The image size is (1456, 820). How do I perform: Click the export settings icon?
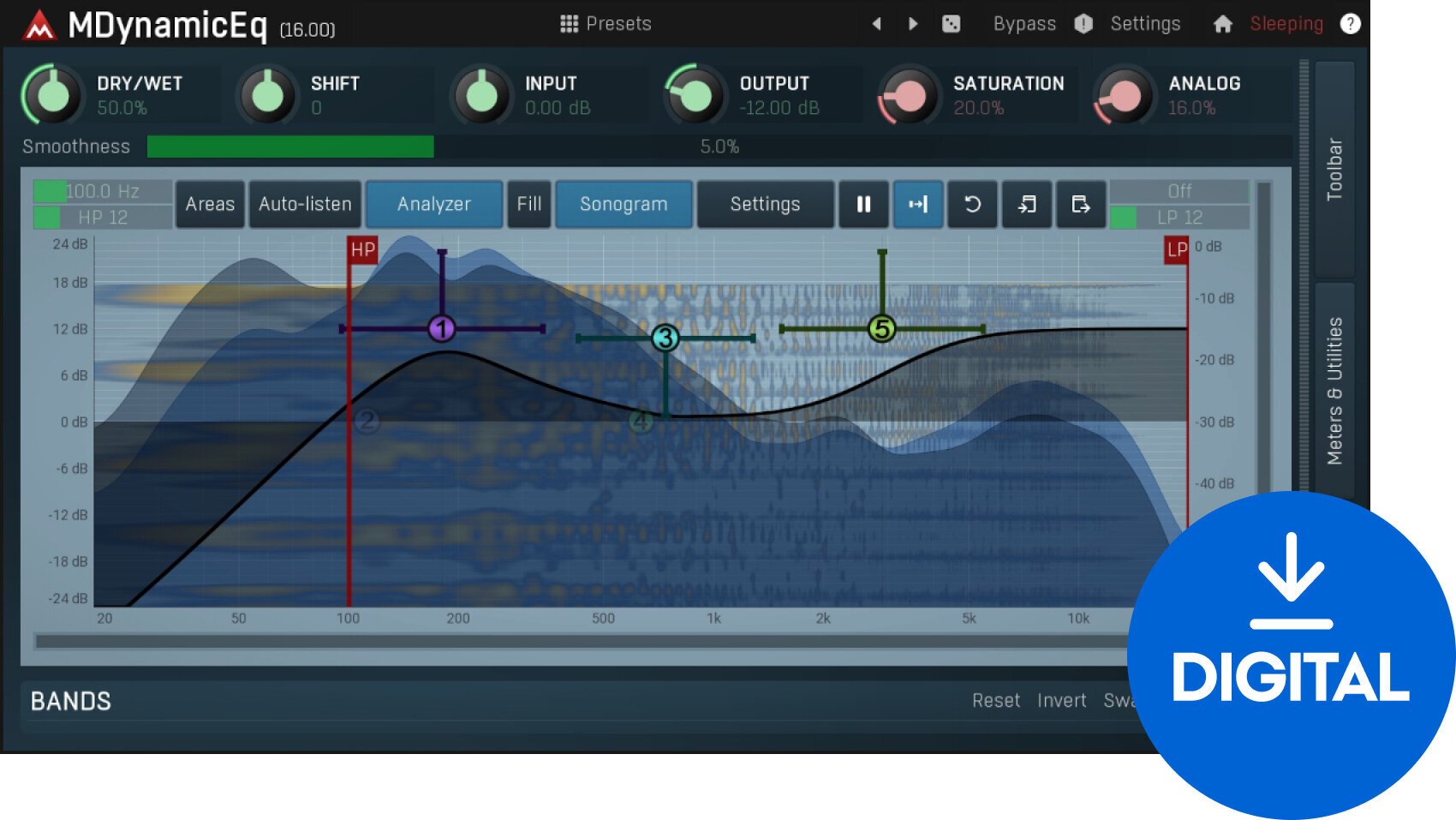point(1081,204)
